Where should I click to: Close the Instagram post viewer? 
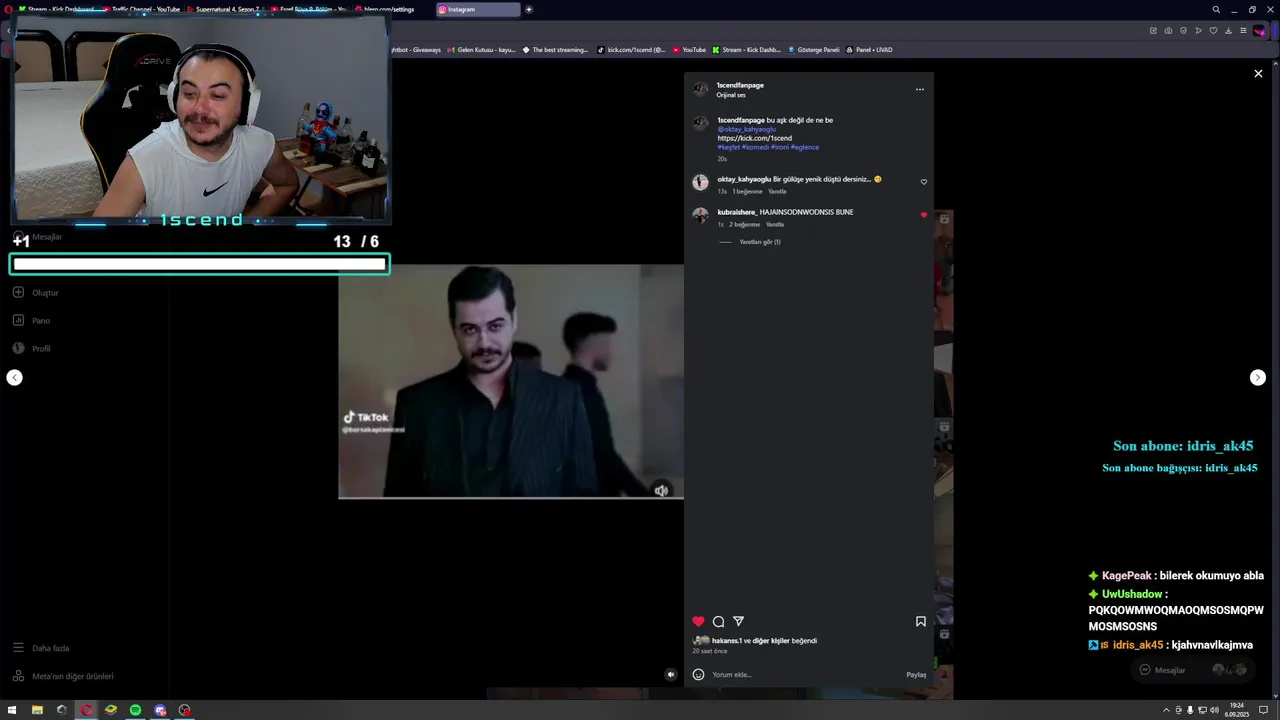[x=1258, y=73]
